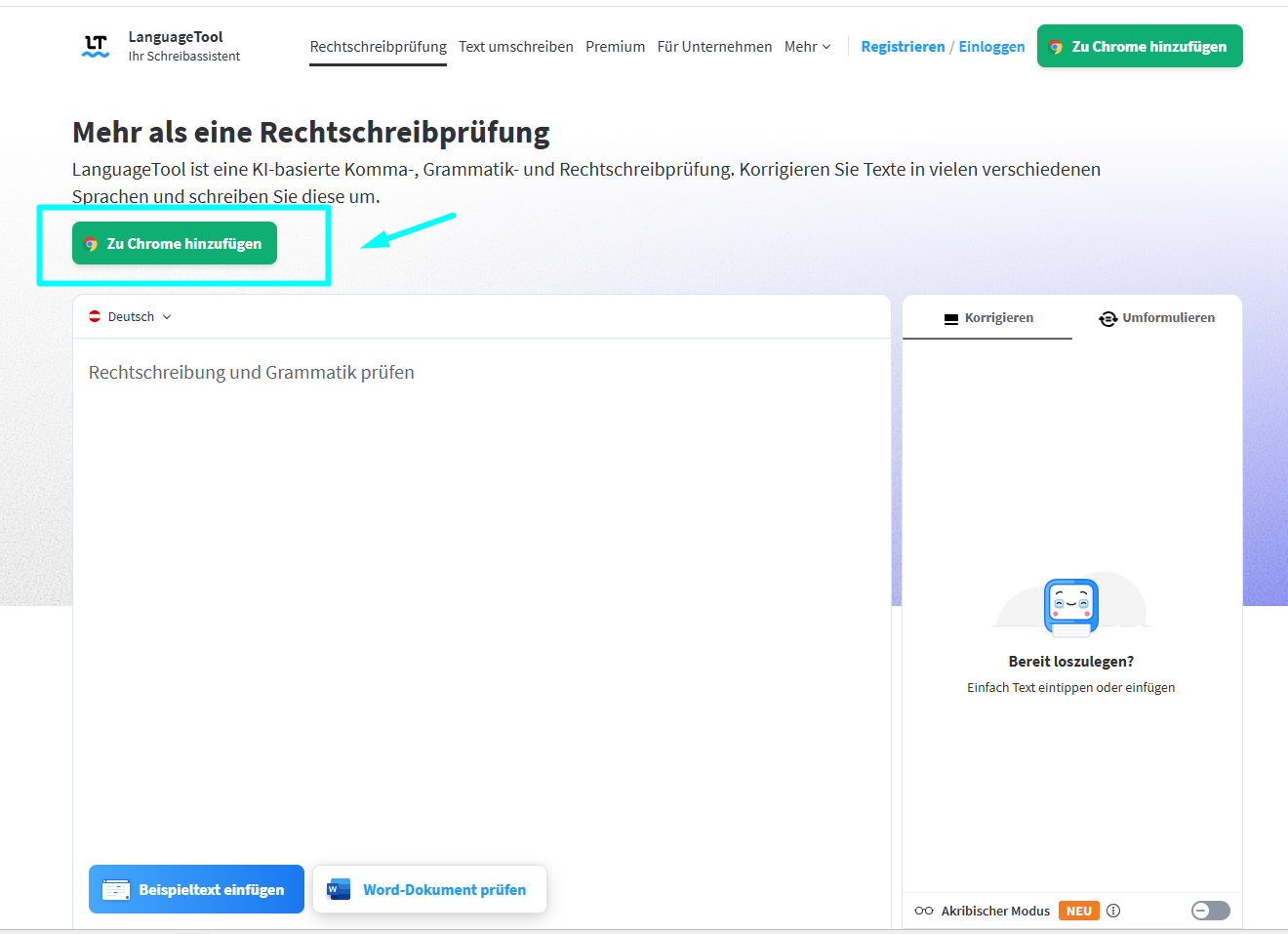Click the Austrian flag language icon
Screen dimensions: 1288x934
95,316
